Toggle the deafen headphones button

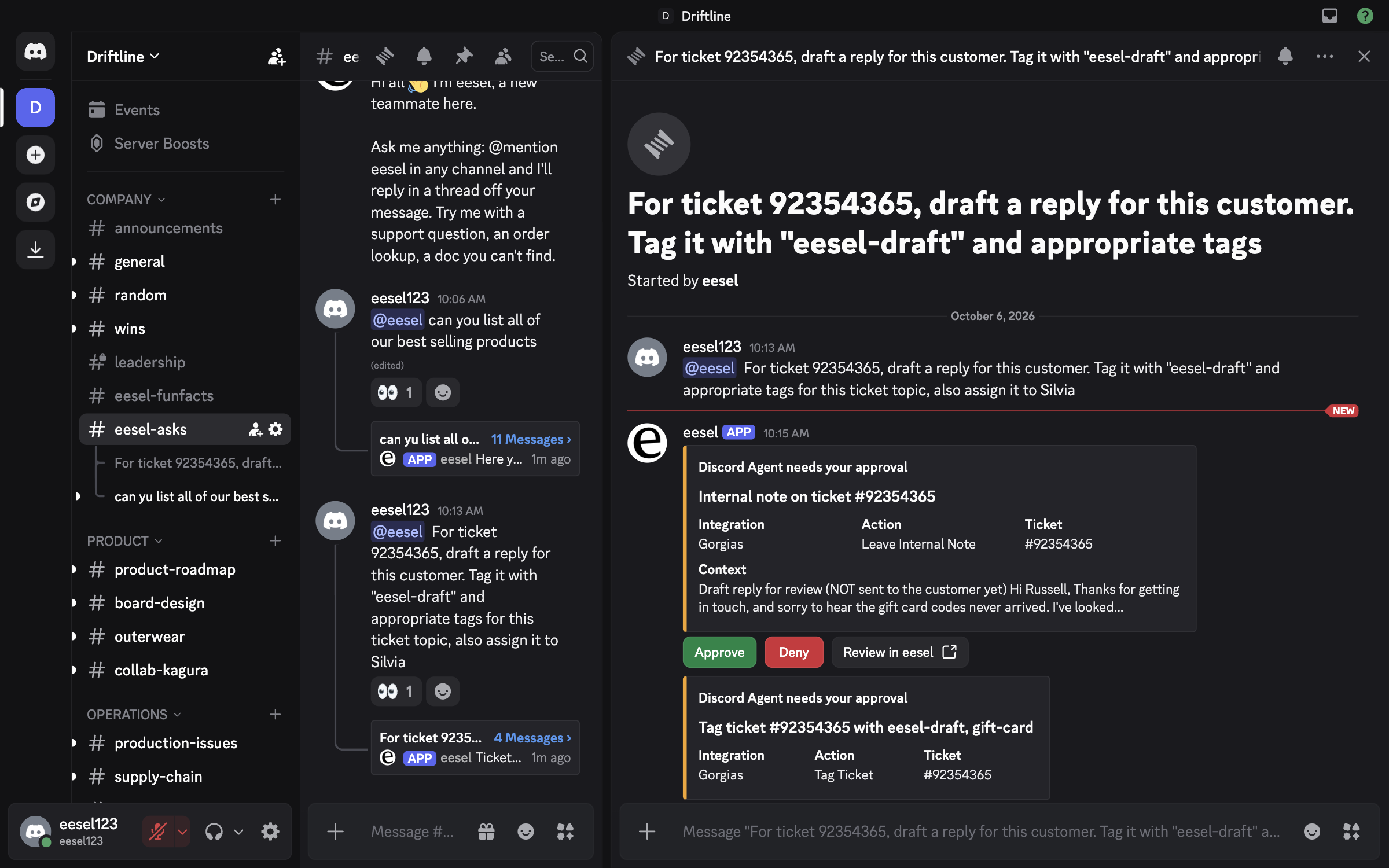coord(214,832)
